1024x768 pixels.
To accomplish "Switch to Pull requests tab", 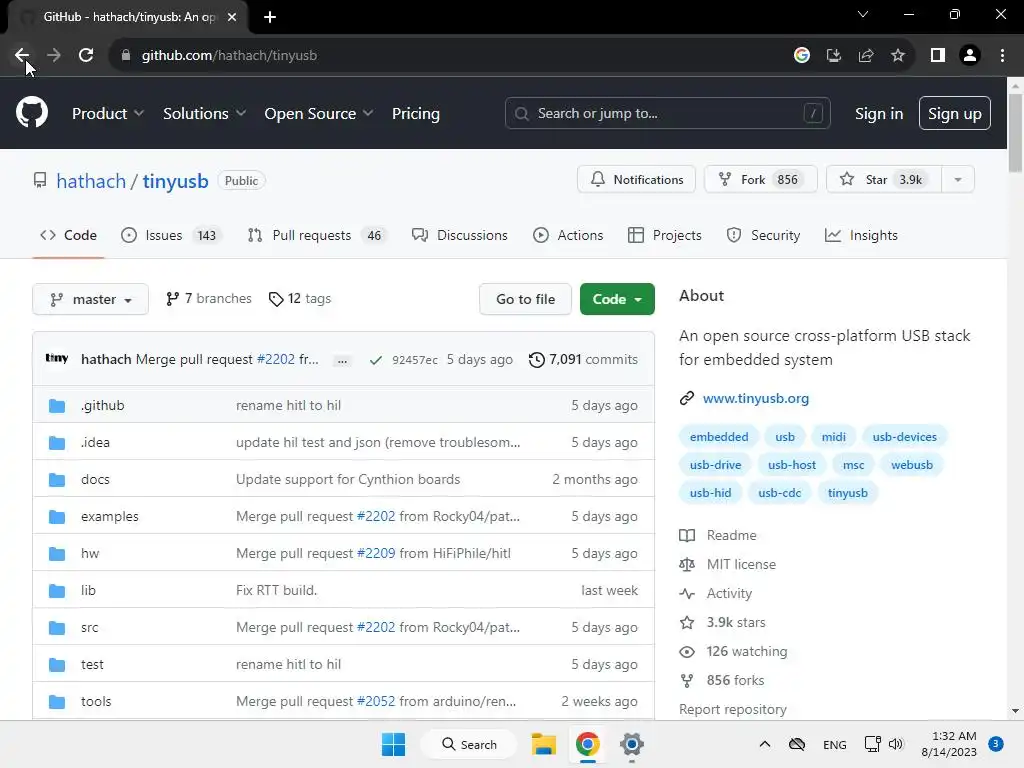I will tap(318, 235).
